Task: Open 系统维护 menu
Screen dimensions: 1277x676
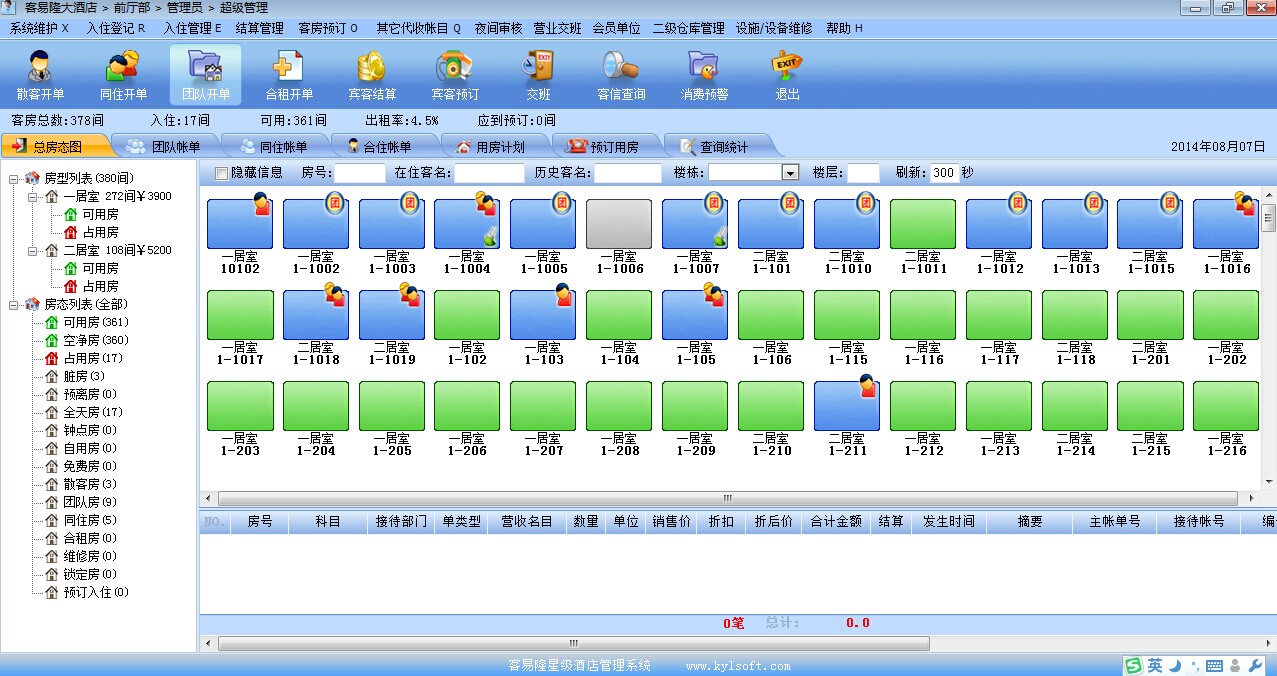Action: coord(40,28)
